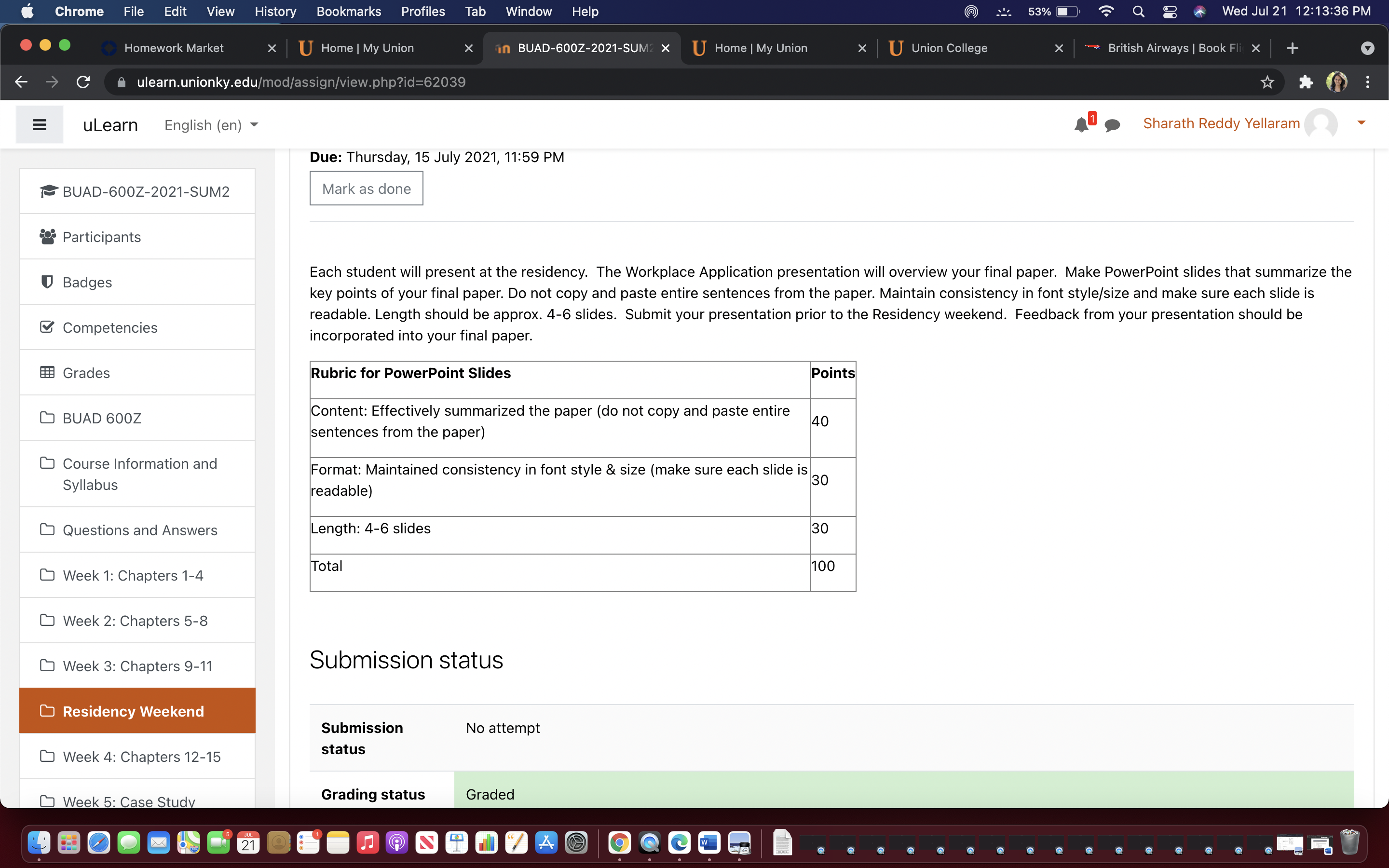Expand the English (en) language dropdown
The height and width of the screenshot is (868, 1389).
coord(211,125)
